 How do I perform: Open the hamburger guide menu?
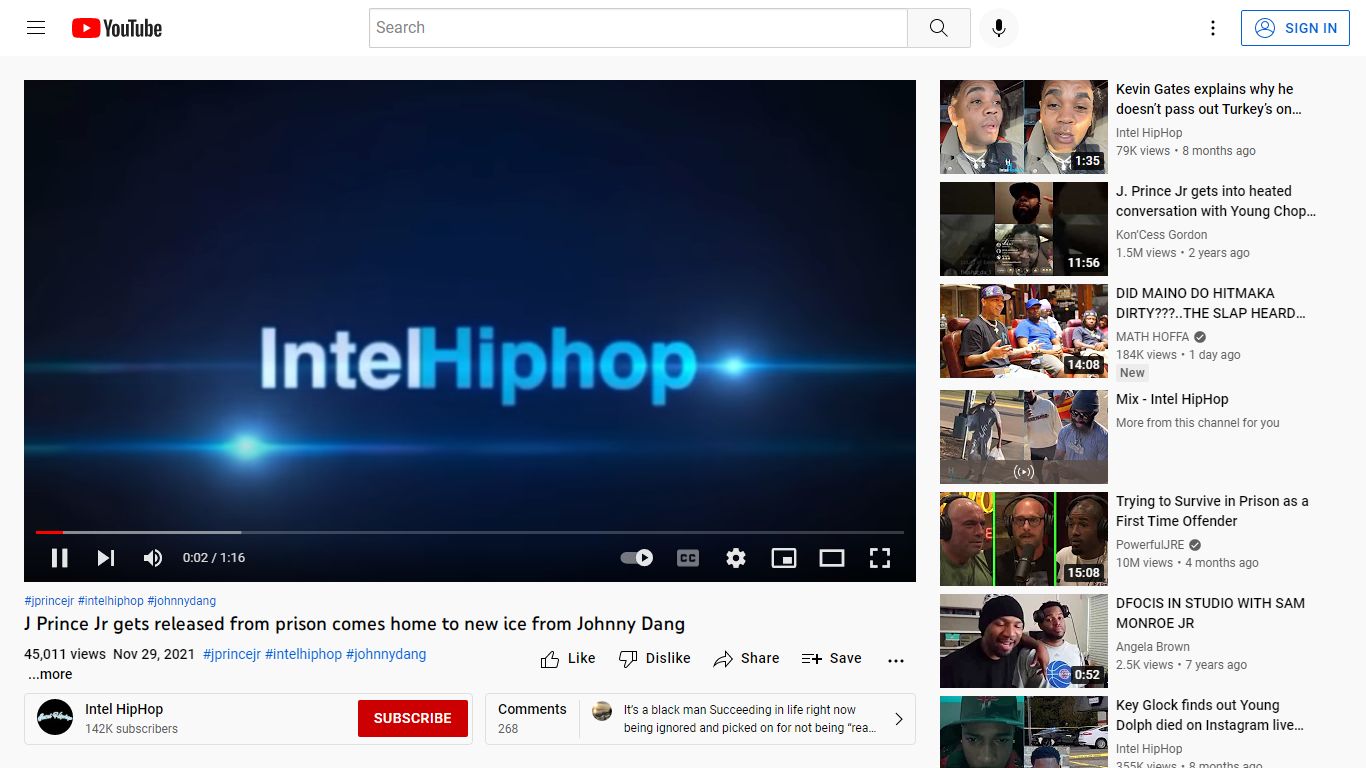[x=36, y=28]
